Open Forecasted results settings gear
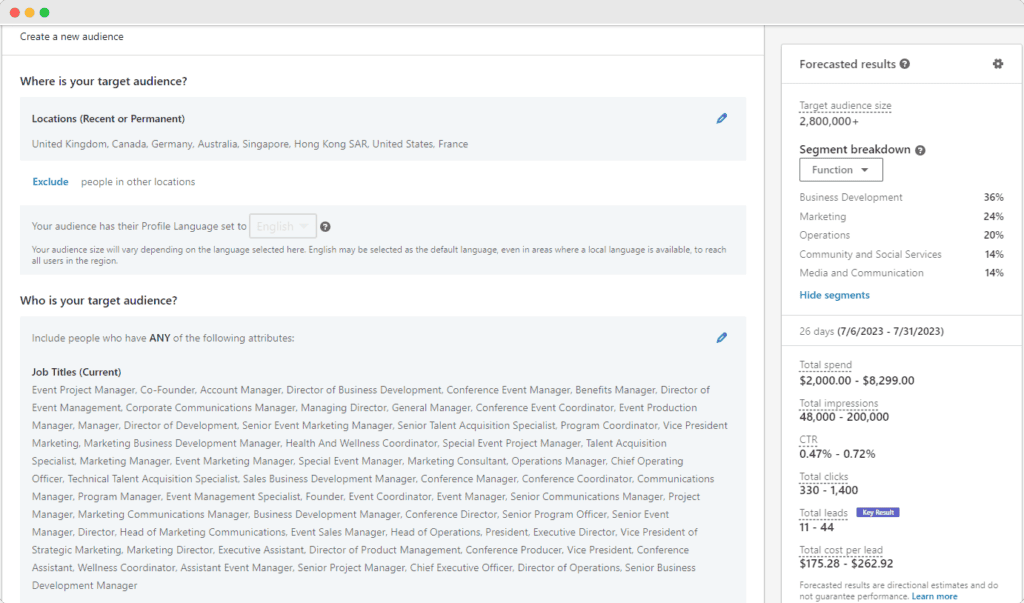The height and width of the screenshot is (603, 1024). click(997, 64)
